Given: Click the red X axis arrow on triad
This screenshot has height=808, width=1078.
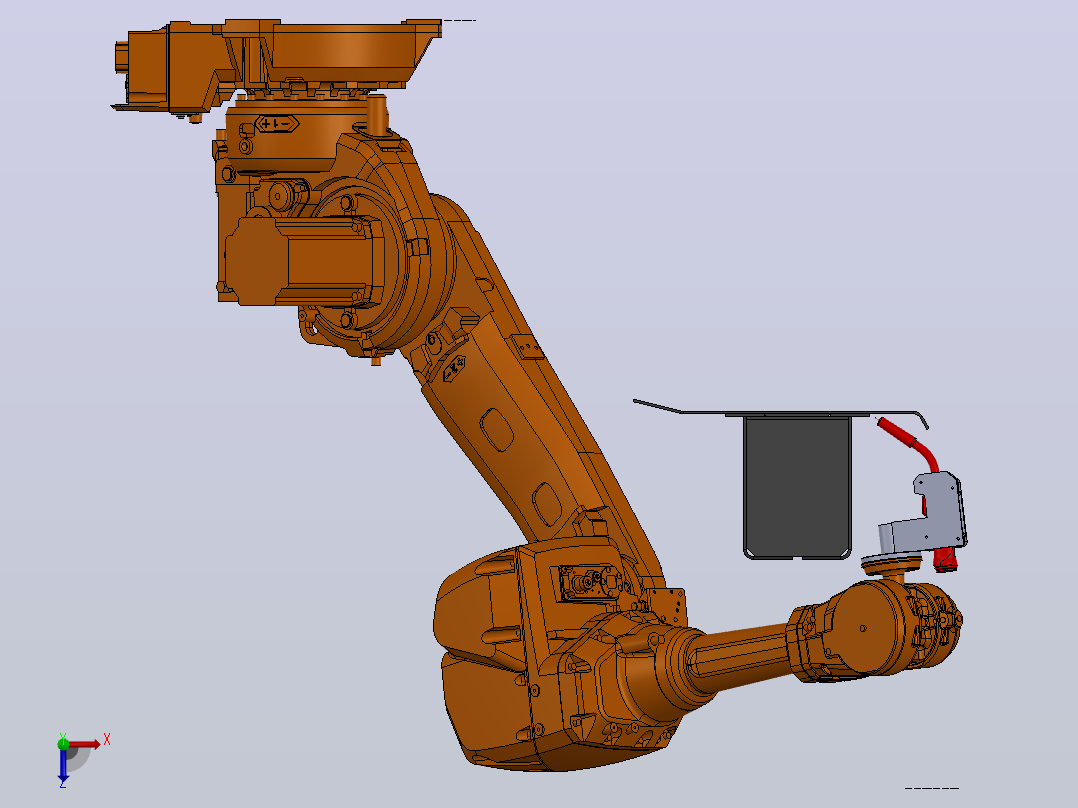Looking at the screenshot, I should [x=85, y=744].
